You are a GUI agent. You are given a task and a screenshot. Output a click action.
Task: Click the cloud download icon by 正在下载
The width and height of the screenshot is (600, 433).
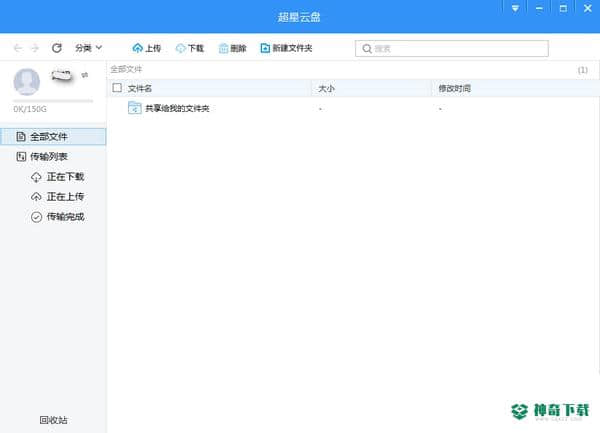tap(36, 177)
